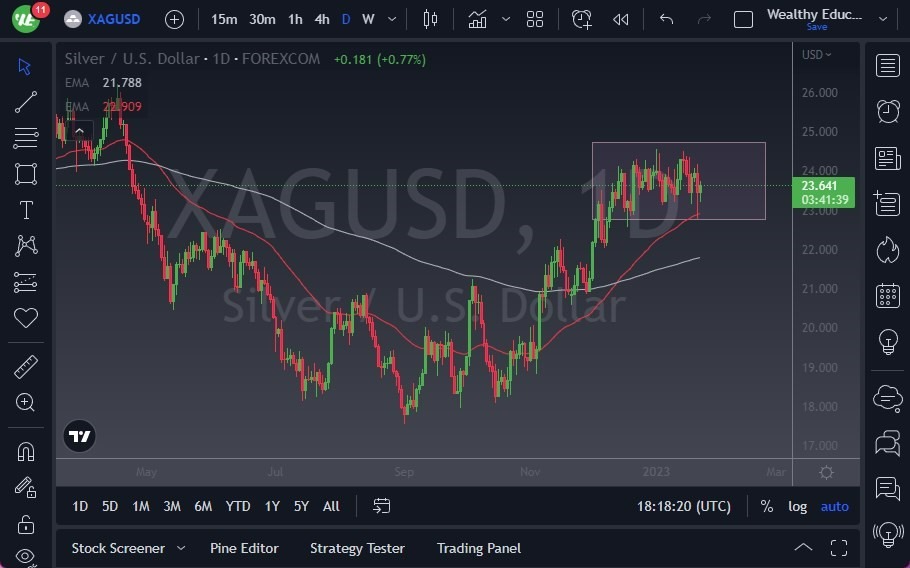Open the candlestick chart style menu
The image size is (910, 568).
[430, 19]
